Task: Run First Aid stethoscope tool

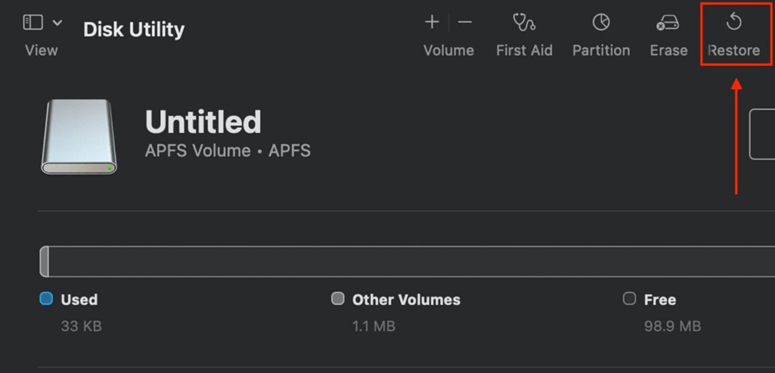Action: pos(524,22)
